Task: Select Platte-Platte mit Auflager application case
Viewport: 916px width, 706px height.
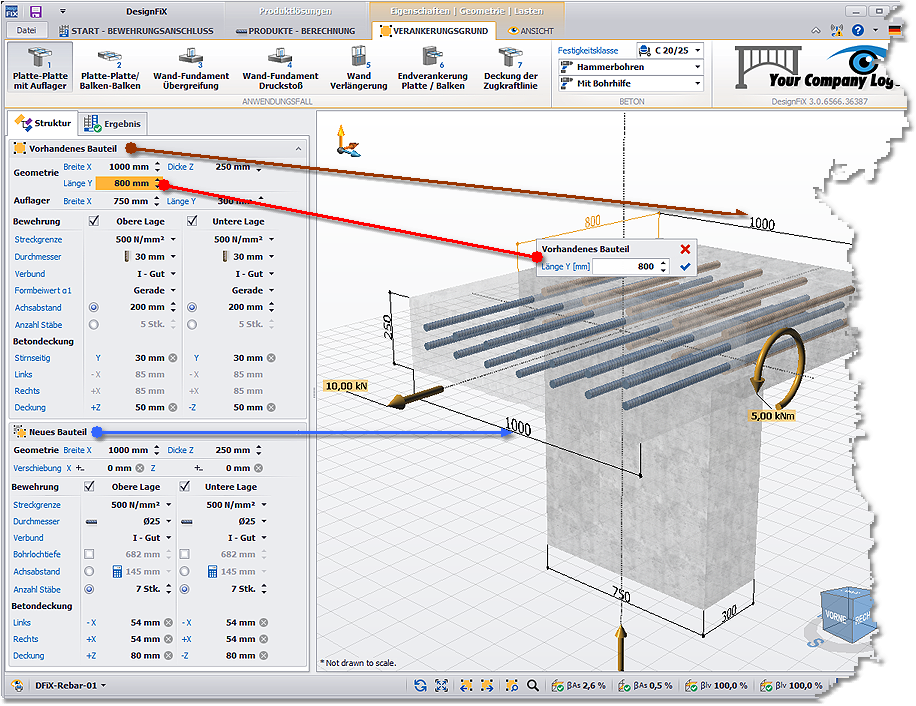Action: pyautogui.click(x=40, y=68)
